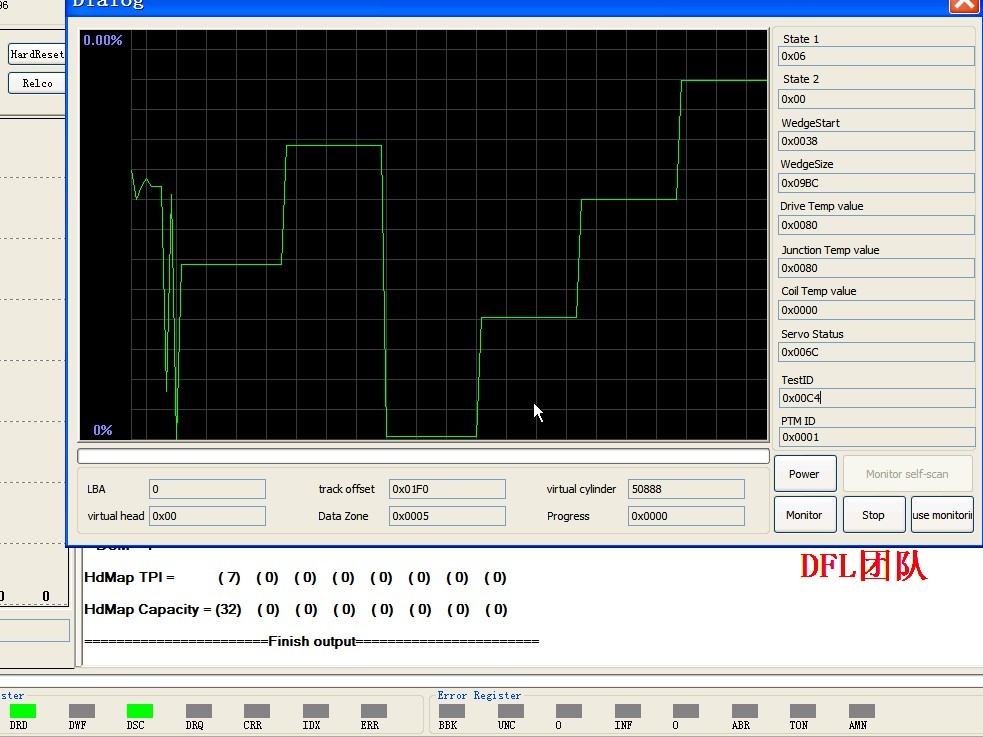Click the Monitor button
The height and width of the screenshot is (737, 983).
coord(805,515)
